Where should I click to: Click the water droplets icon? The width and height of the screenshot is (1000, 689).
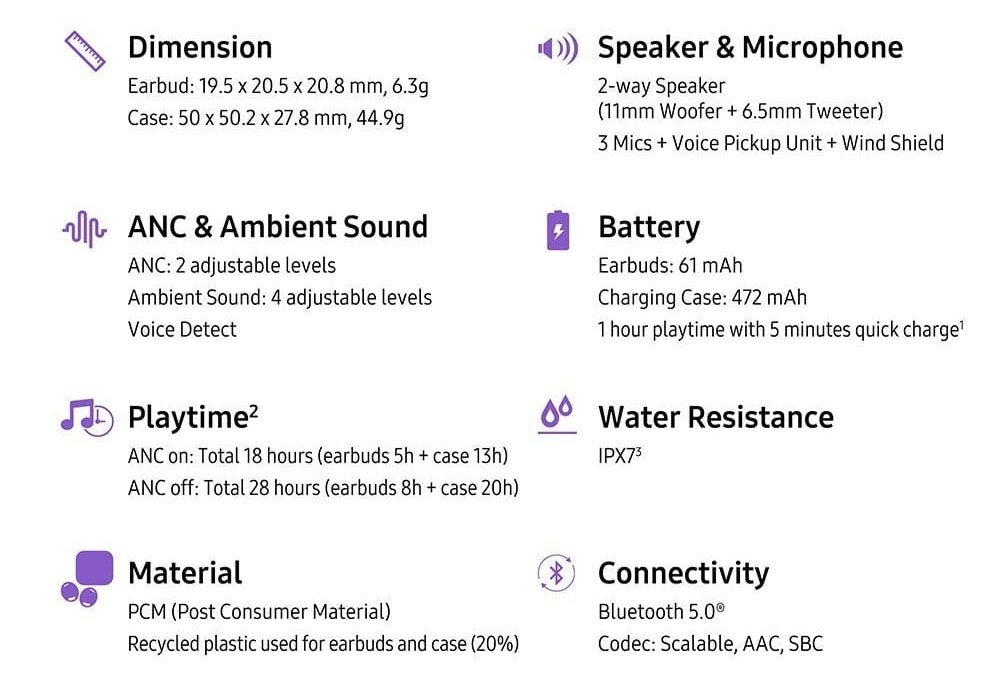click(x=557, y=415)
